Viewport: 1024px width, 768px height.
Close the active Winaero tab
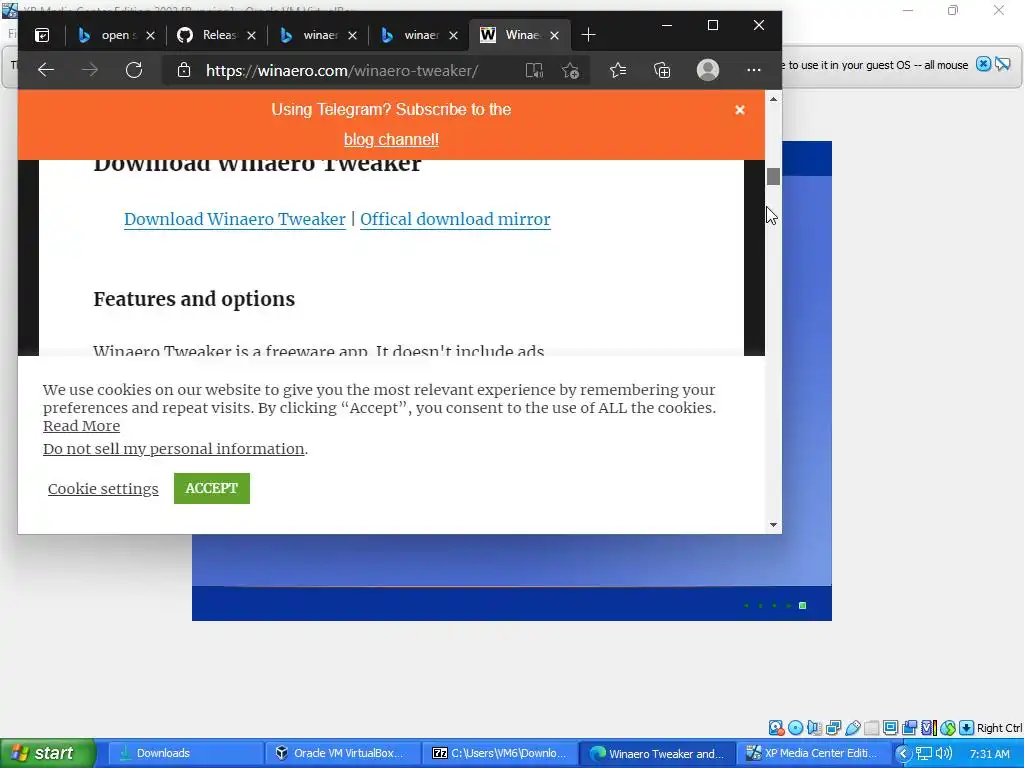point(554,35)
